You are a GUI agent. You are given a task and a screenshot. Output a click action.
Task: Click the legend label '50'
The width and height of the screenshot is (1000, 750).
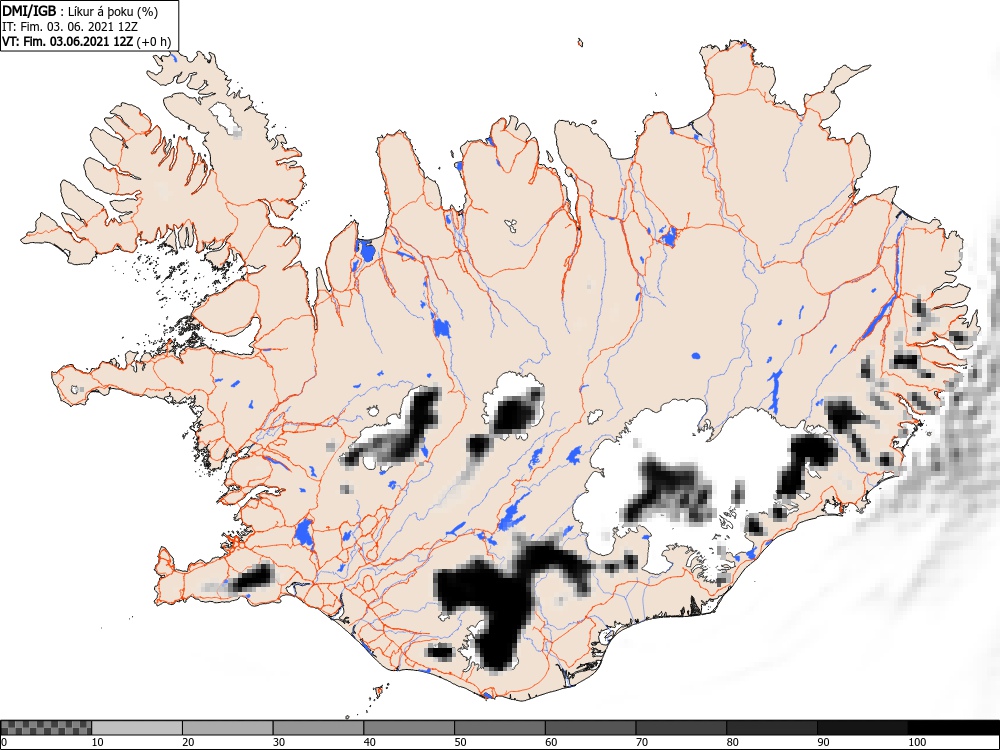460,742
